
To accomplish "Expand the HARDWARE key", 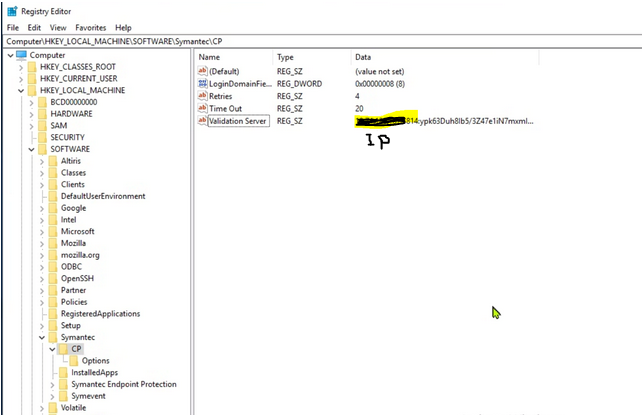I will tap(32, 114).
